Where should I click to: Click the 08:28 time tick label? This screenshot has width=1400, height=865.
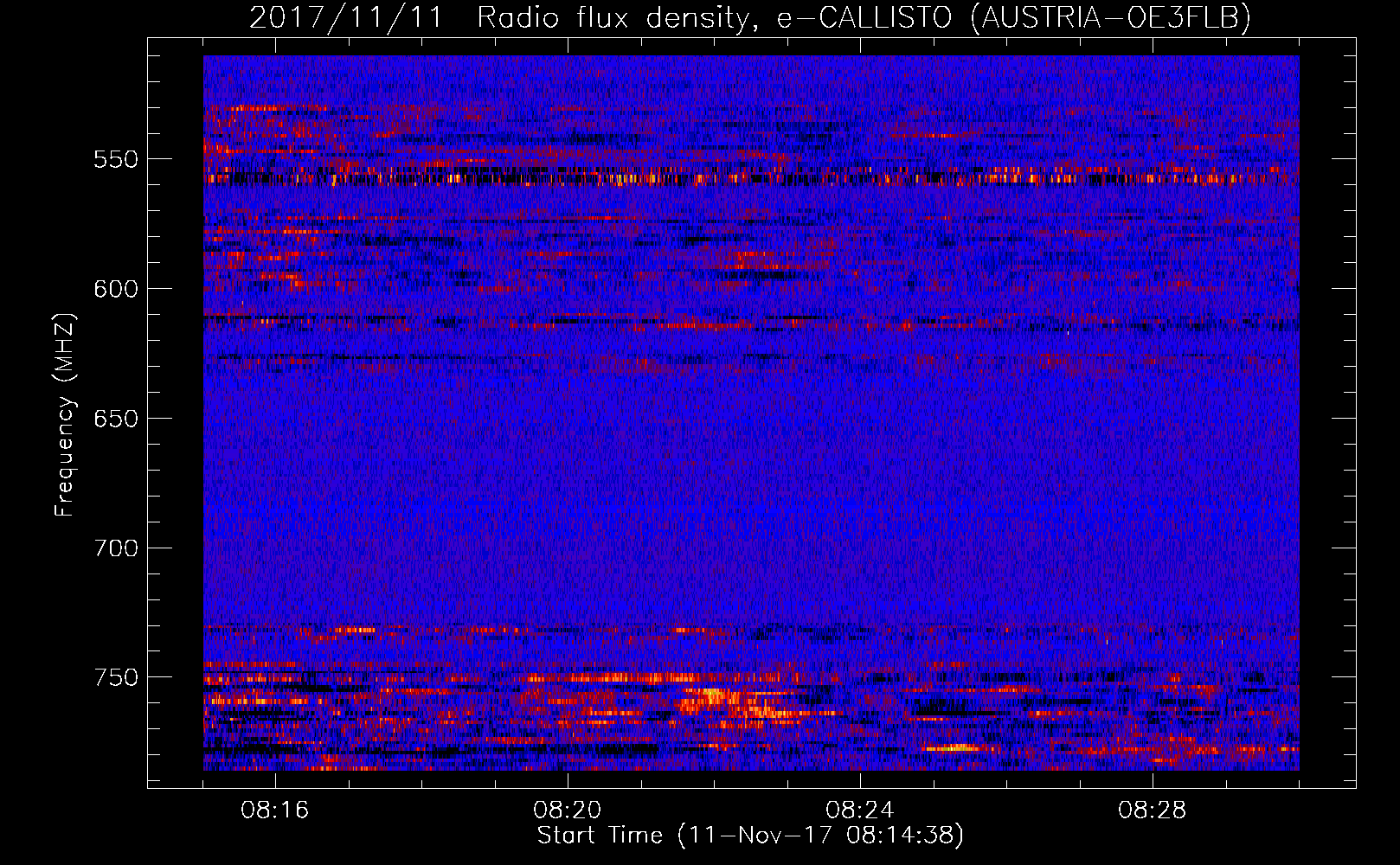(x=1153, y=811)
